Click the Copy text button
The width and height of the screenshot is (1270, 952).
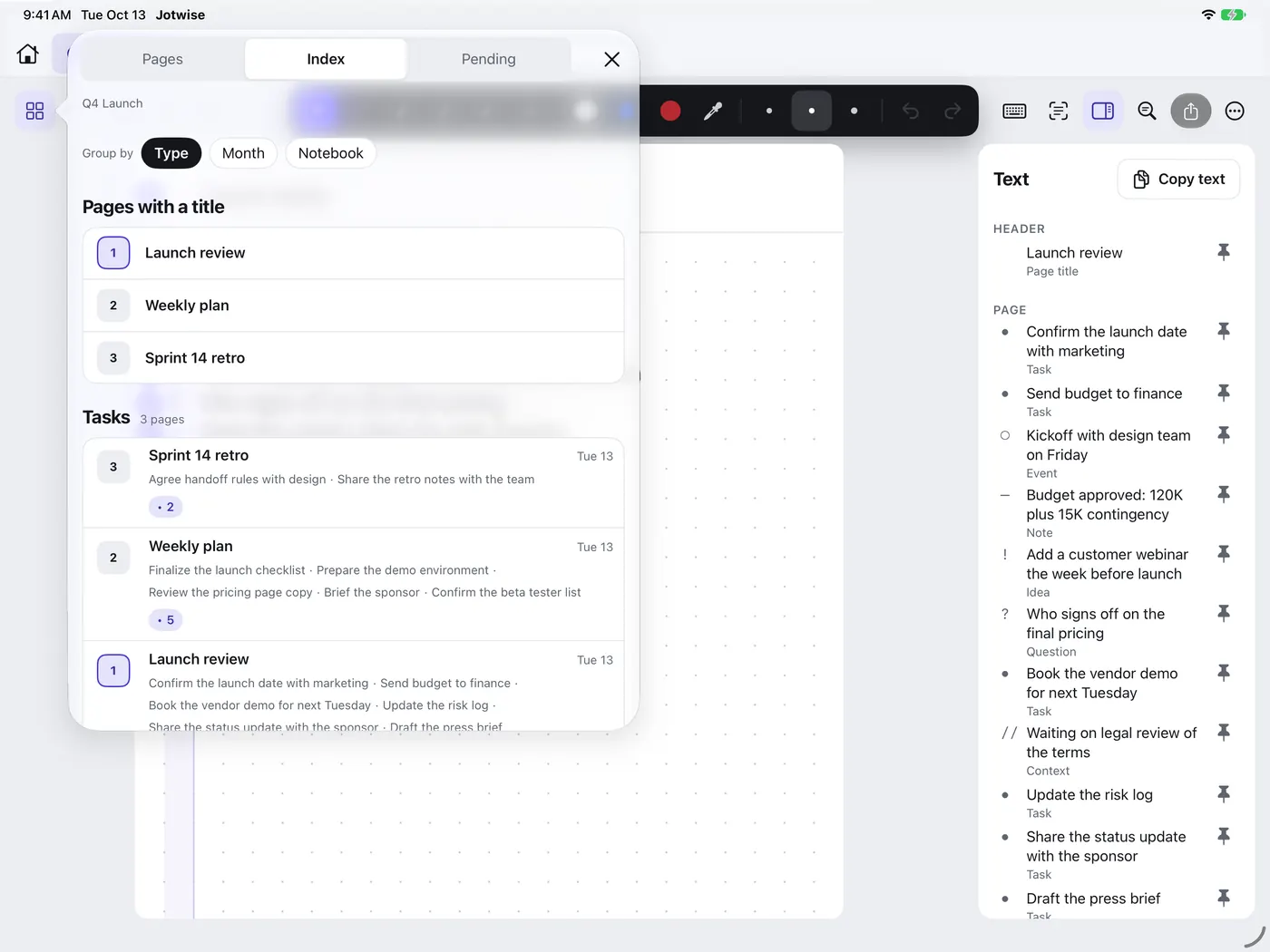pos(1178,180)
